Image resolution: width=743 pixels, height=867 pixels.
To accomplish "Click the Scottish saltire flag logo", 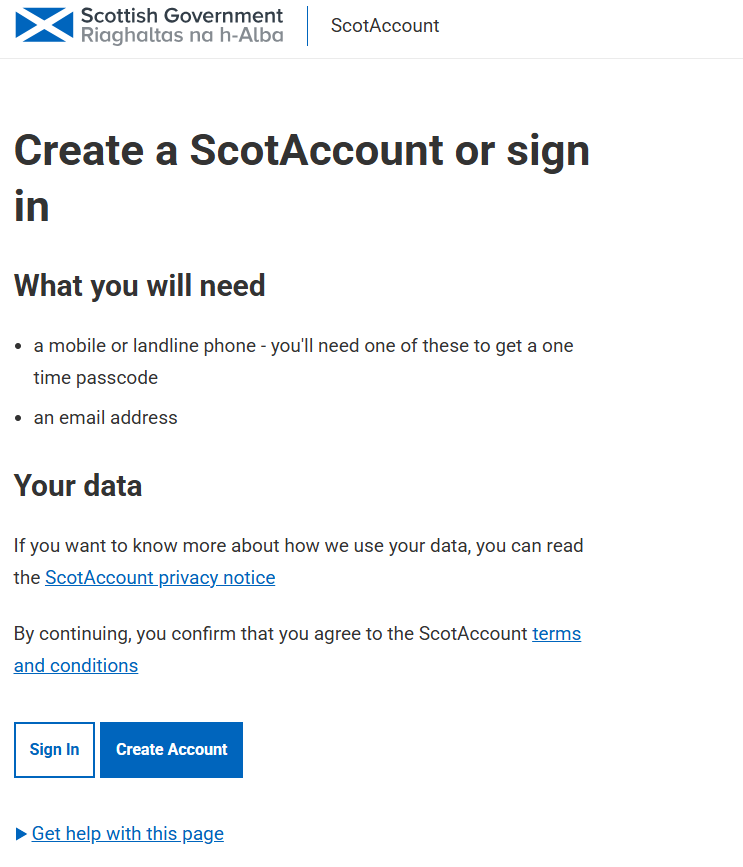I will (44, 25).
